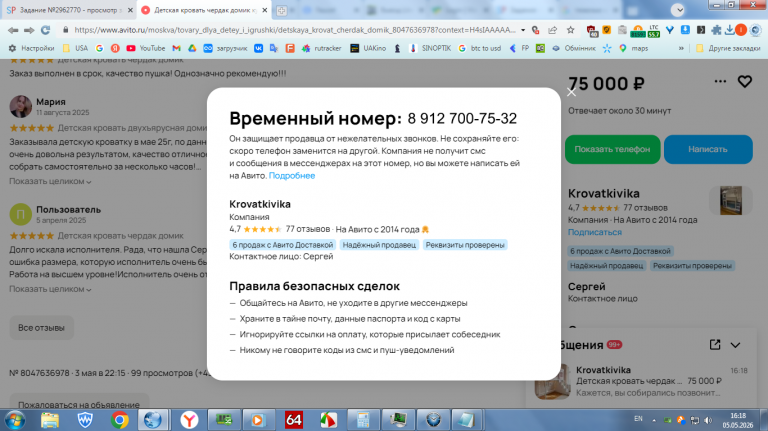Close the Детская кровать чердак tab
Screen dimensions: 768x431
264,10
